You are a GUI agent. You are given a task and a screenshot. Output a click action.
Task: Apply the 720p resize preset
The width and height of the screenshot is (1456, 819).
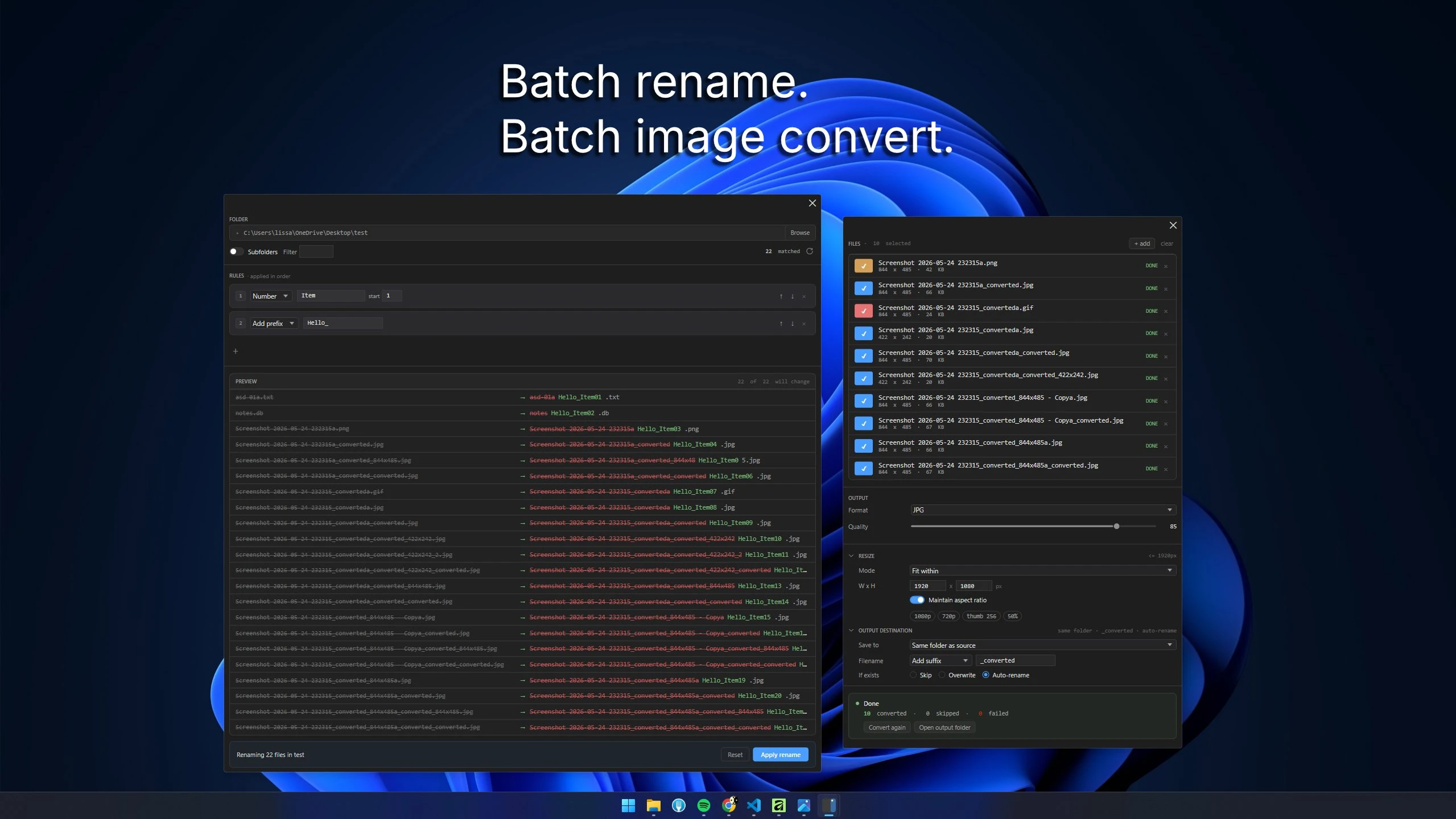coord(948,616)
